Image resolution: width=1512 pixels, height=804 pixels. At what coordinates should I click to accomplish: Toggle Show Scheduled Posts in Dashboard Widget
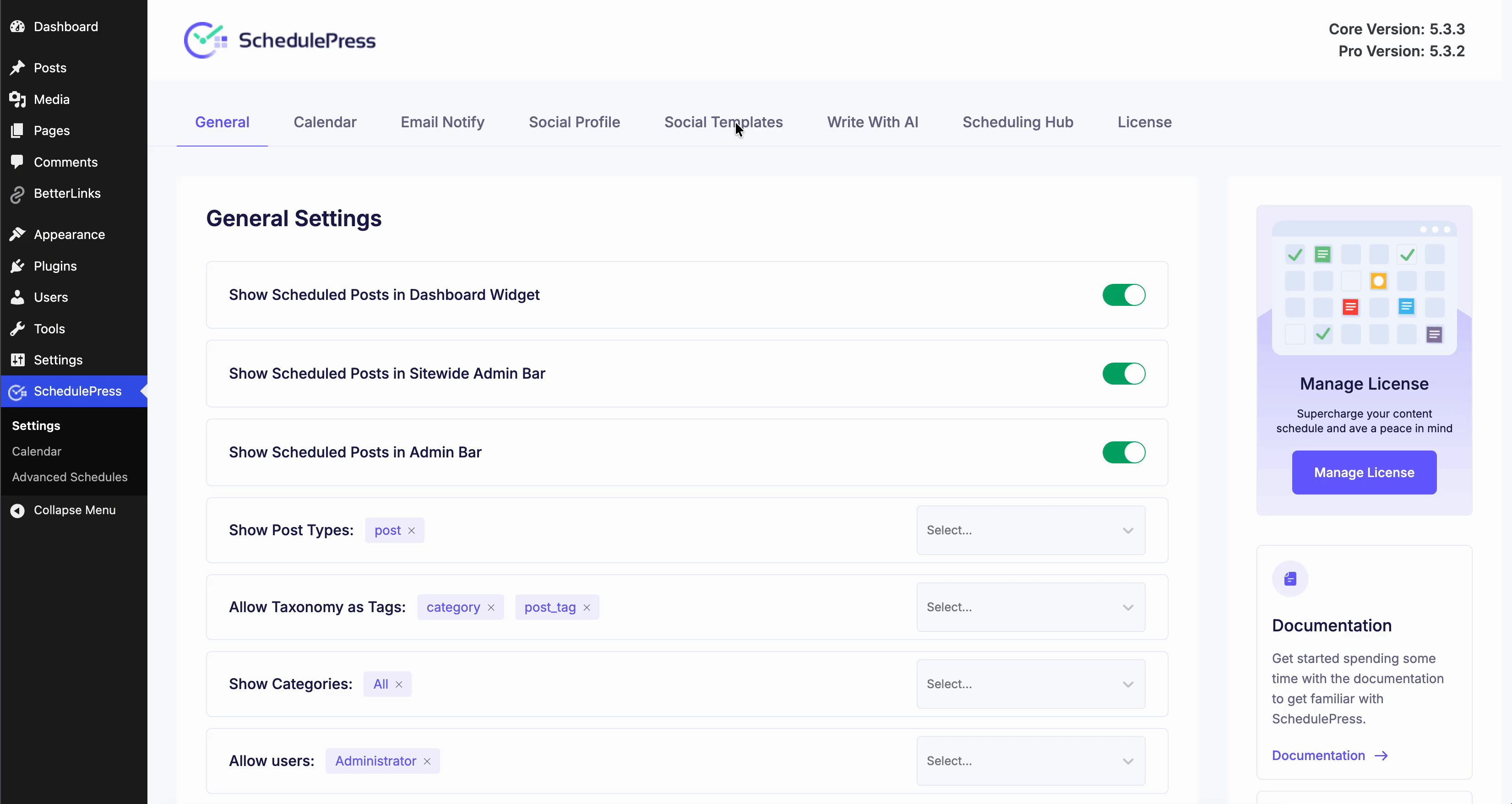coord(1123,294)
